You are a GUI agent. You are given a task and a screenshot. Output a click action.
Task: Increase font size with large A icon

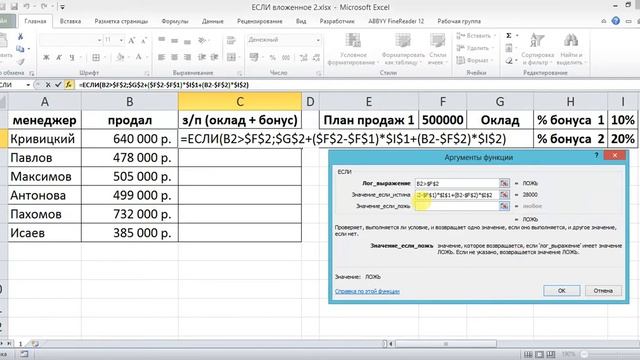coord(131,40)
